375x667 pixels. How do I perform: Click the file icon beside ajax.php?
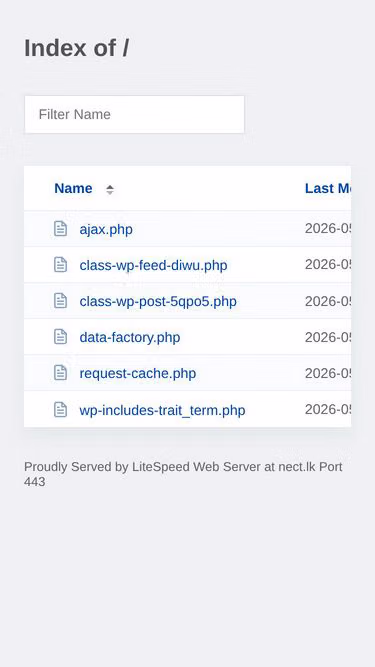(60, 228)
